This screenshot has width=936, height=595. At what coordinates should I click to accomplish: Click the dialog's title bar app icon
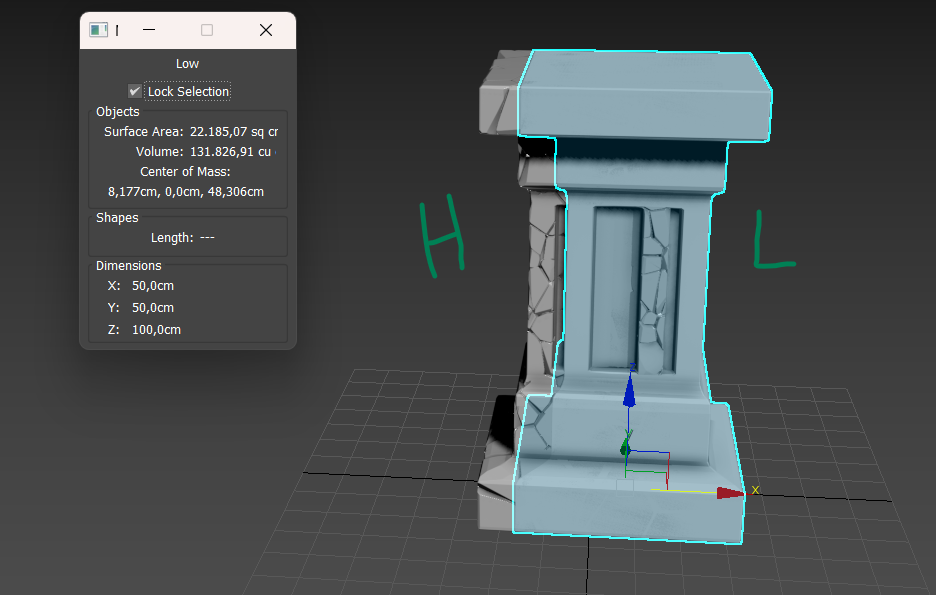pyautogui.click(x=98, y=30)
